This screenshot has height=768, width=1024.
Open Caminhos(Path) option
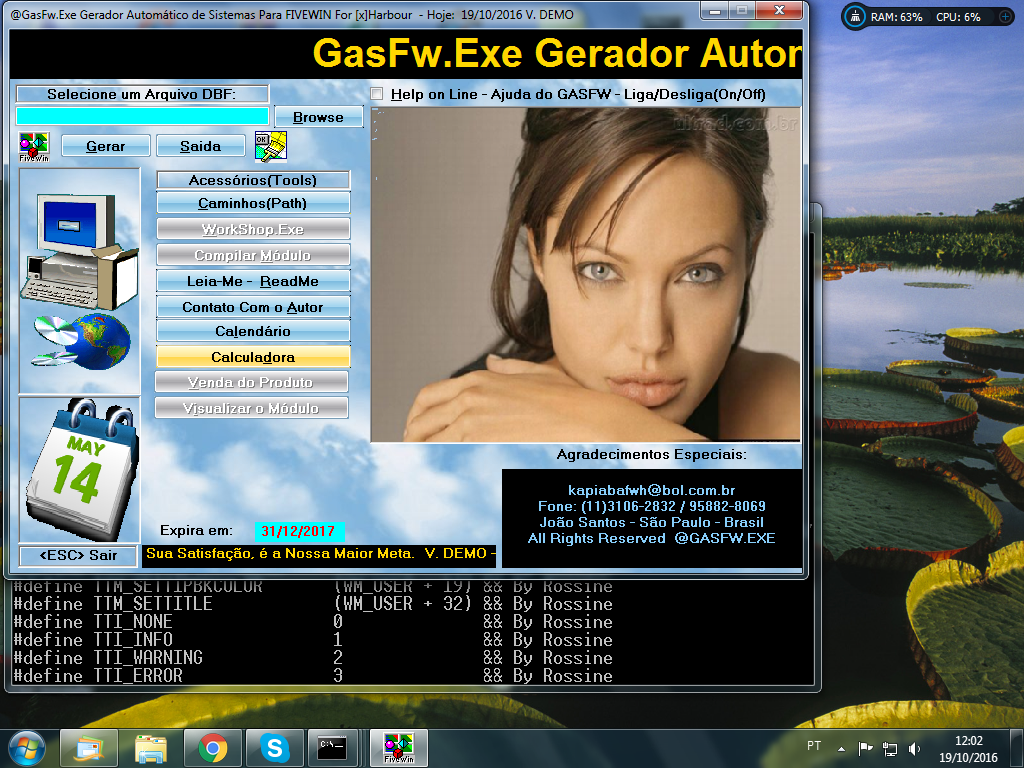pos(253,203)
